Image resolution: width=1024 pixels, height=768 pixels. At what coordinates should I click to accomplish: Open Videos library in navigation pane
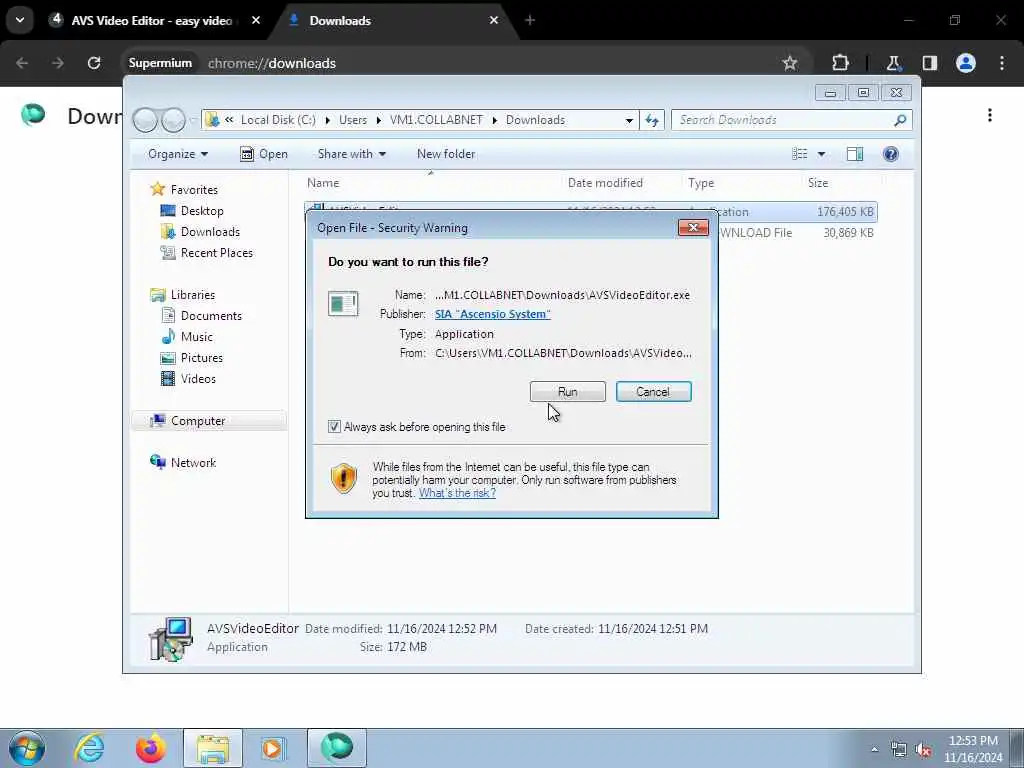(x=198, y=379)
